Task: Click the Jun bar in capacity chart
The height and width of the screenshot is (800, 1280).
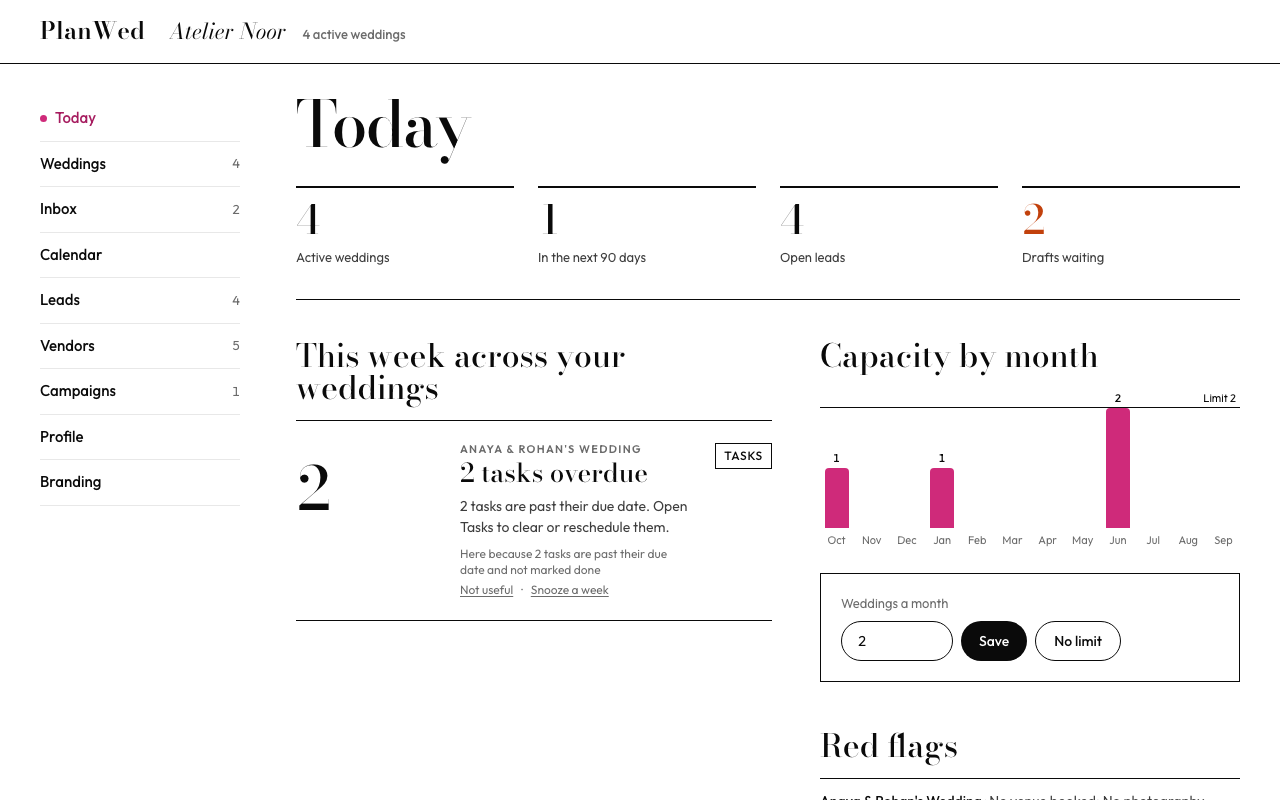Action: tap(1118, 468)
